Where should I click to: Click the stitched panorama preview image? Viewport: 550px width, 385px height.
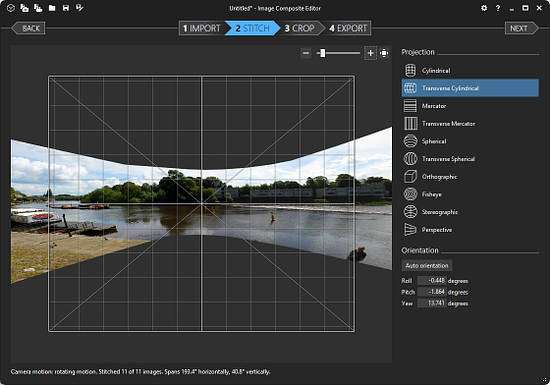click(201, 205)
